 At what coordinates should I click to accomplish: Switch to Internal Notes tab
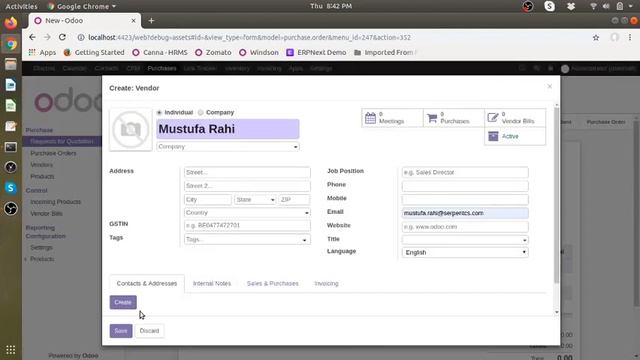tap(212, 283)
